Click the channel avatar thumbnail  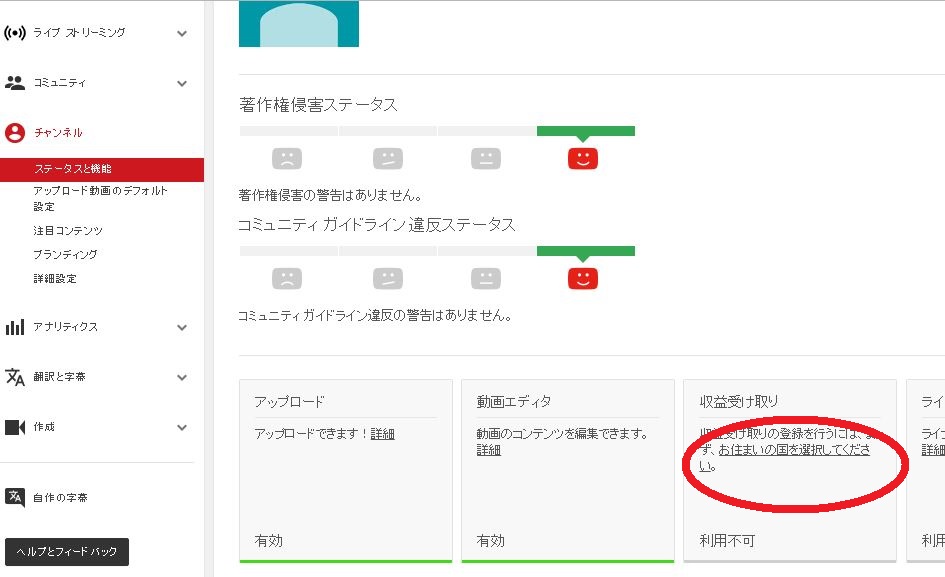(x=299, y=24)
